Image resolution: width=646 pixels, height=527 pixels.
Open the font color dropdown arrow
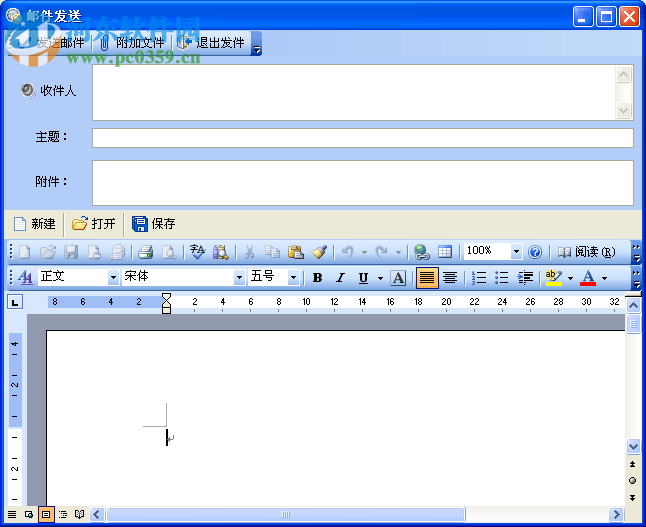click(x=604, y=278)
